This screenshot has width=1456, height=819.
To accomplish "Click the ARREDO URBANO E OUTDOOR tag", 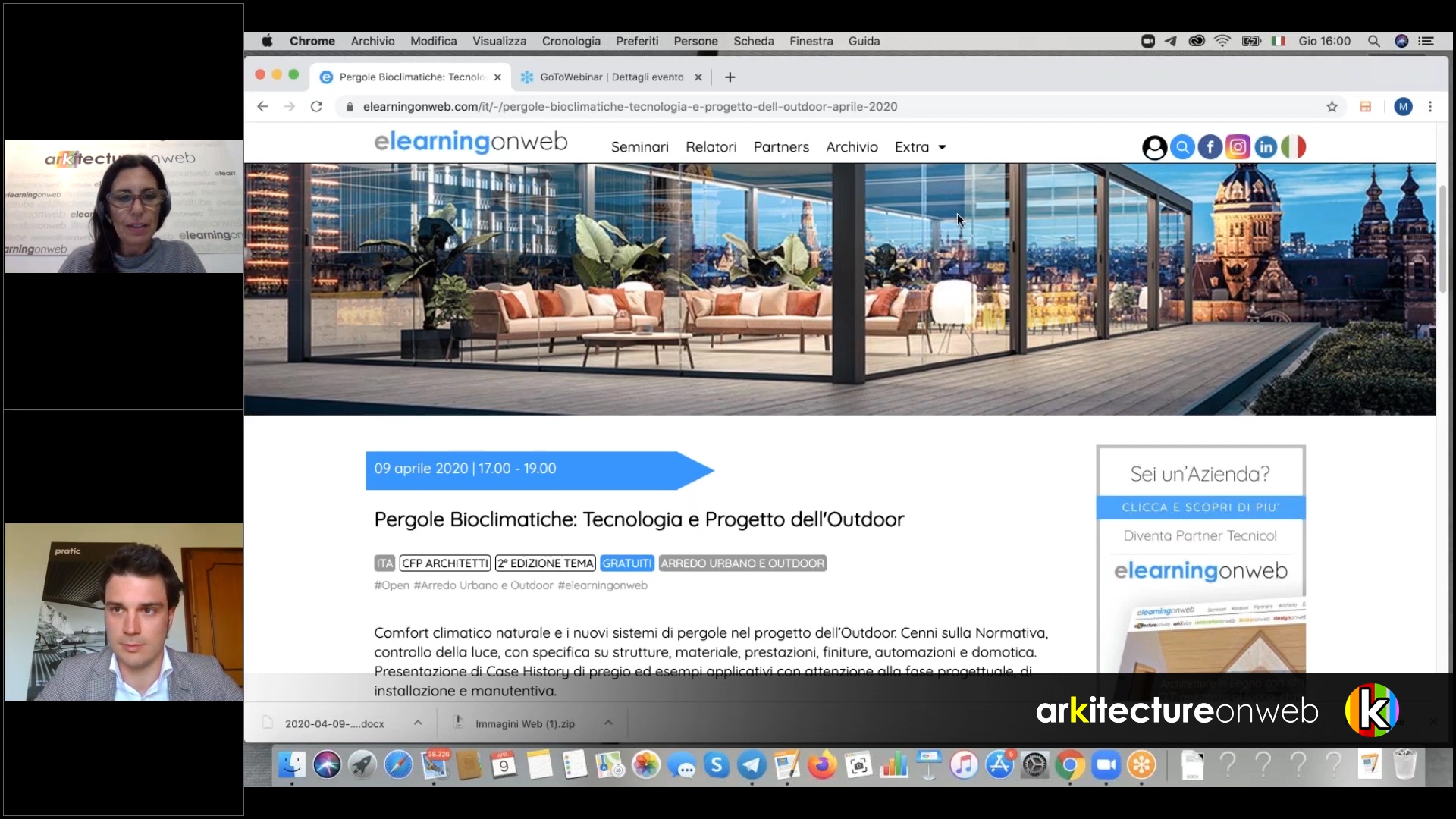I will (x=742, y=563).
